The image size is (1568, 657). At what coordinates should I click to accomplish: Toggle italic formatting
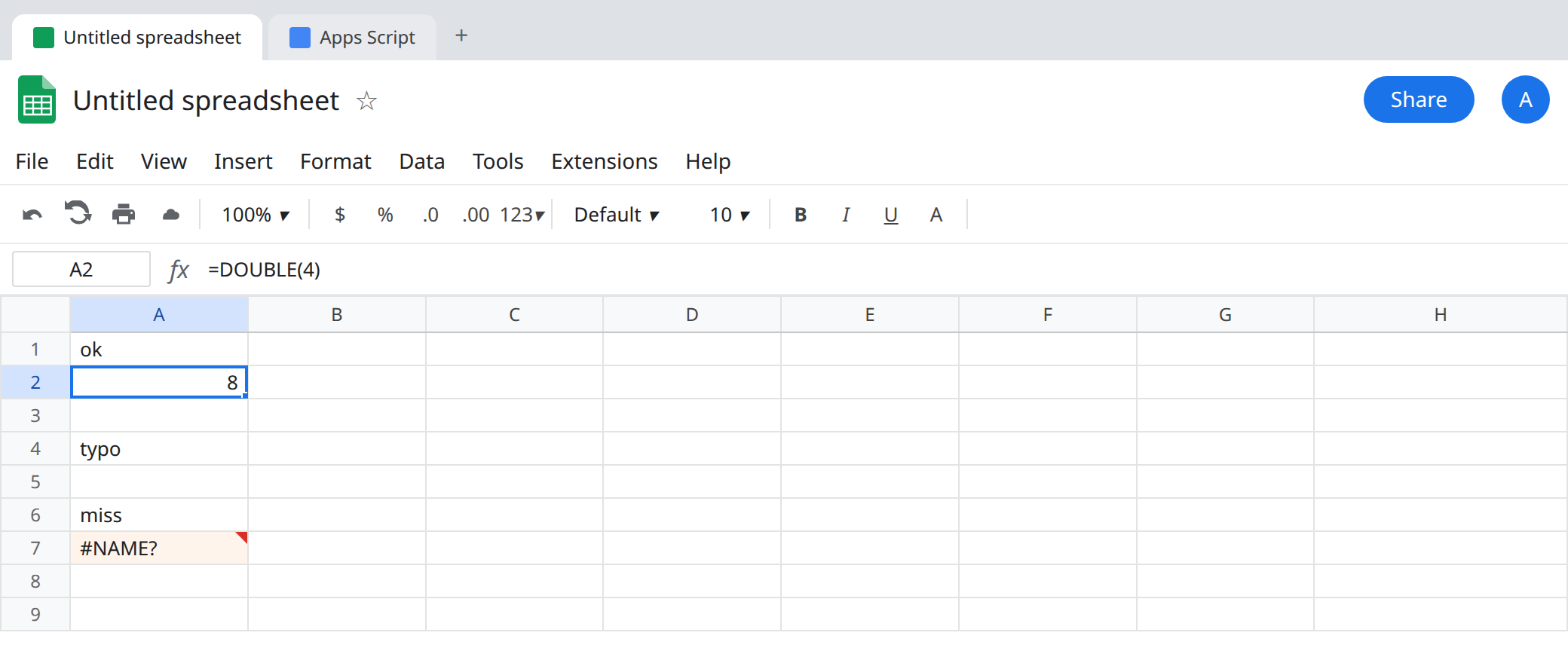click(846, 215)
